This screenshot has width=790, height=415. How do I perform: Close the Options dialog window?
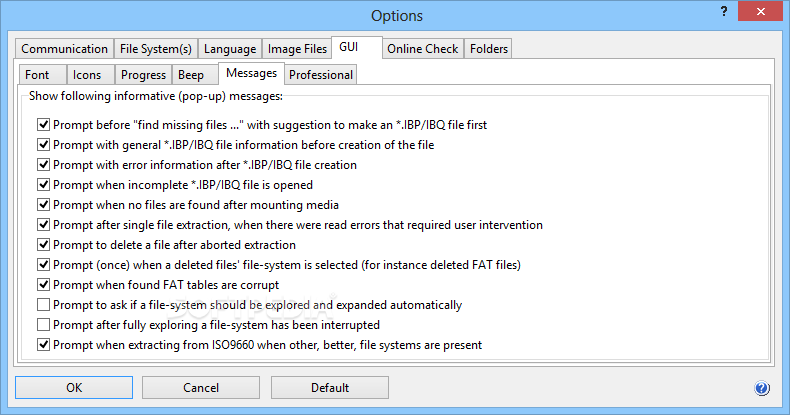point(760,11)
